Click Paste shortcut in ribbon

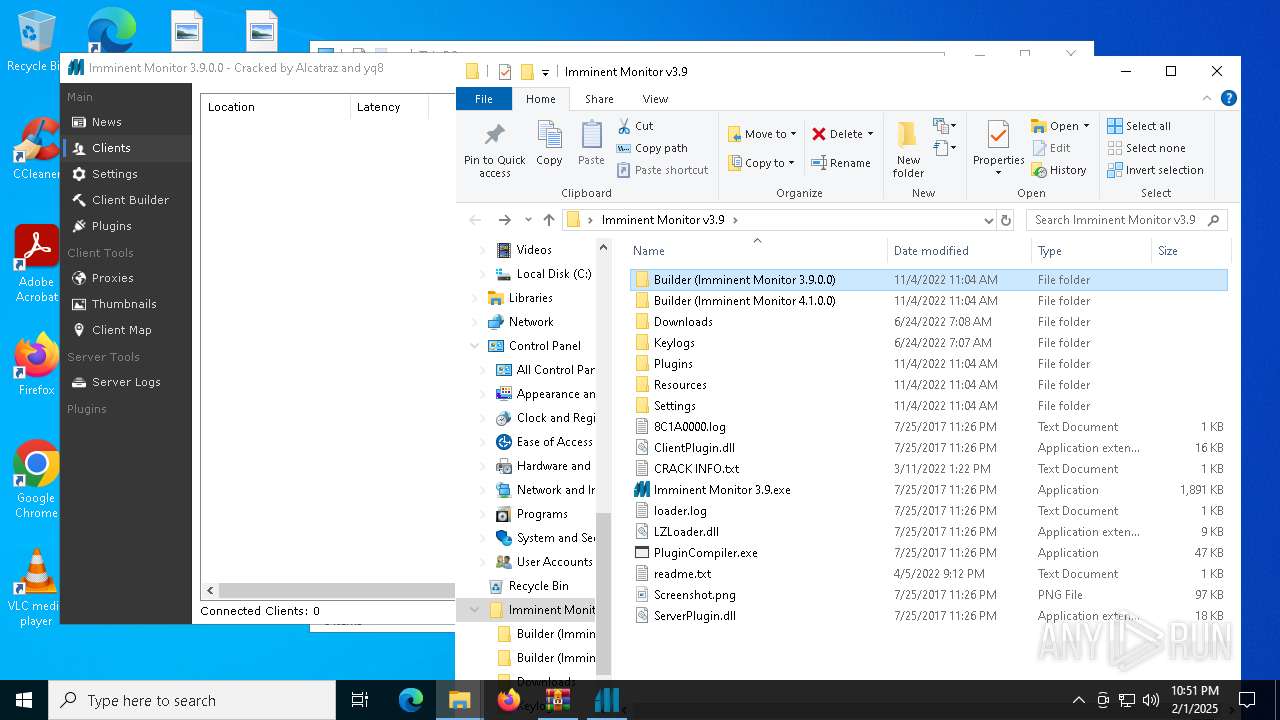click(662, 170)
